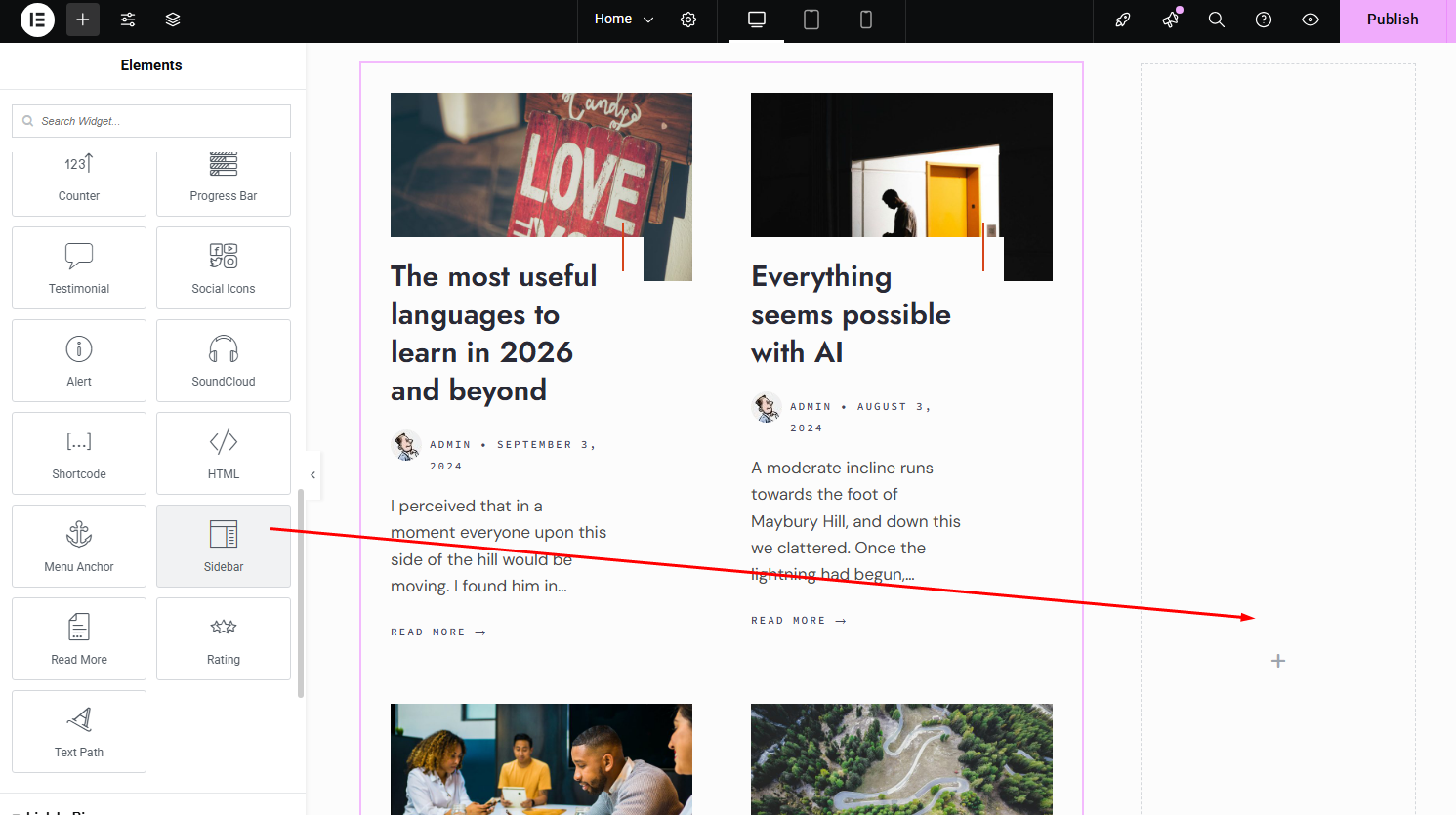The height and width of the screenshot is (815, 1456).
Task: Open the help question mark icon
Action: pos(1264,20)
